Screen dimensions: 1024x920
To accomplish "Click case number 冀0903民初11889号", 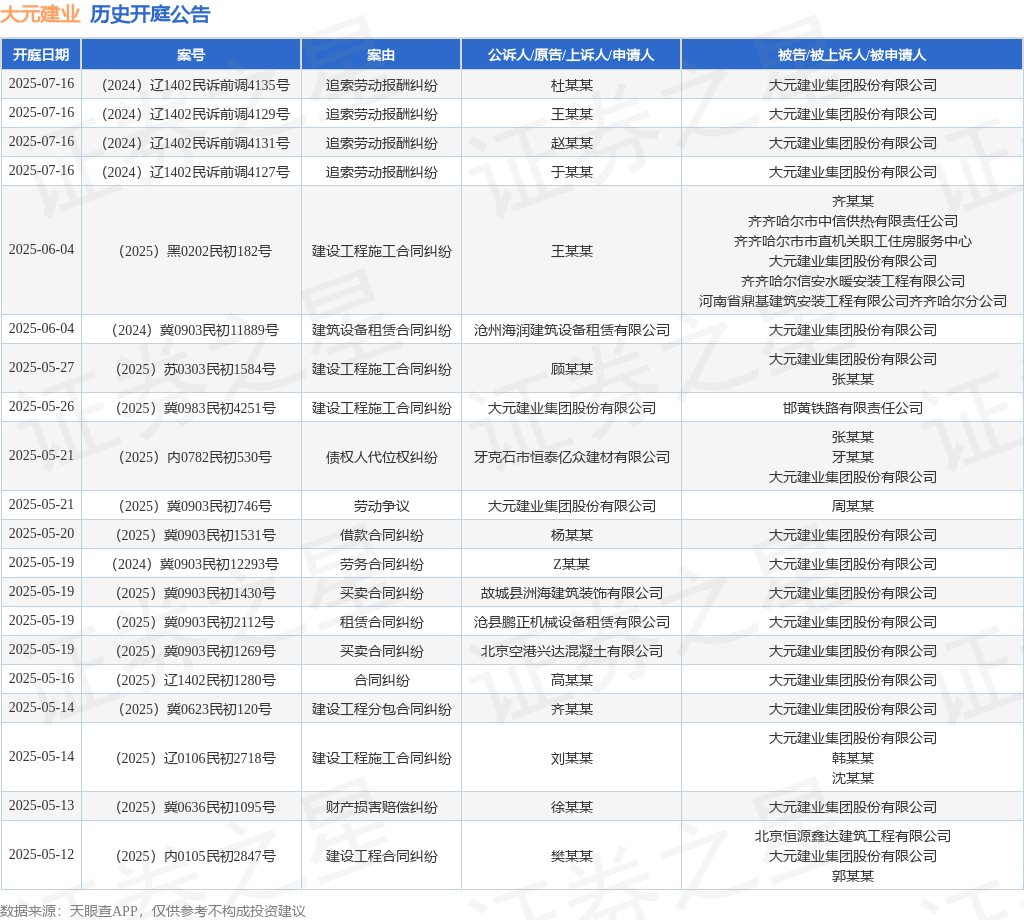I will tap(195, 330).
